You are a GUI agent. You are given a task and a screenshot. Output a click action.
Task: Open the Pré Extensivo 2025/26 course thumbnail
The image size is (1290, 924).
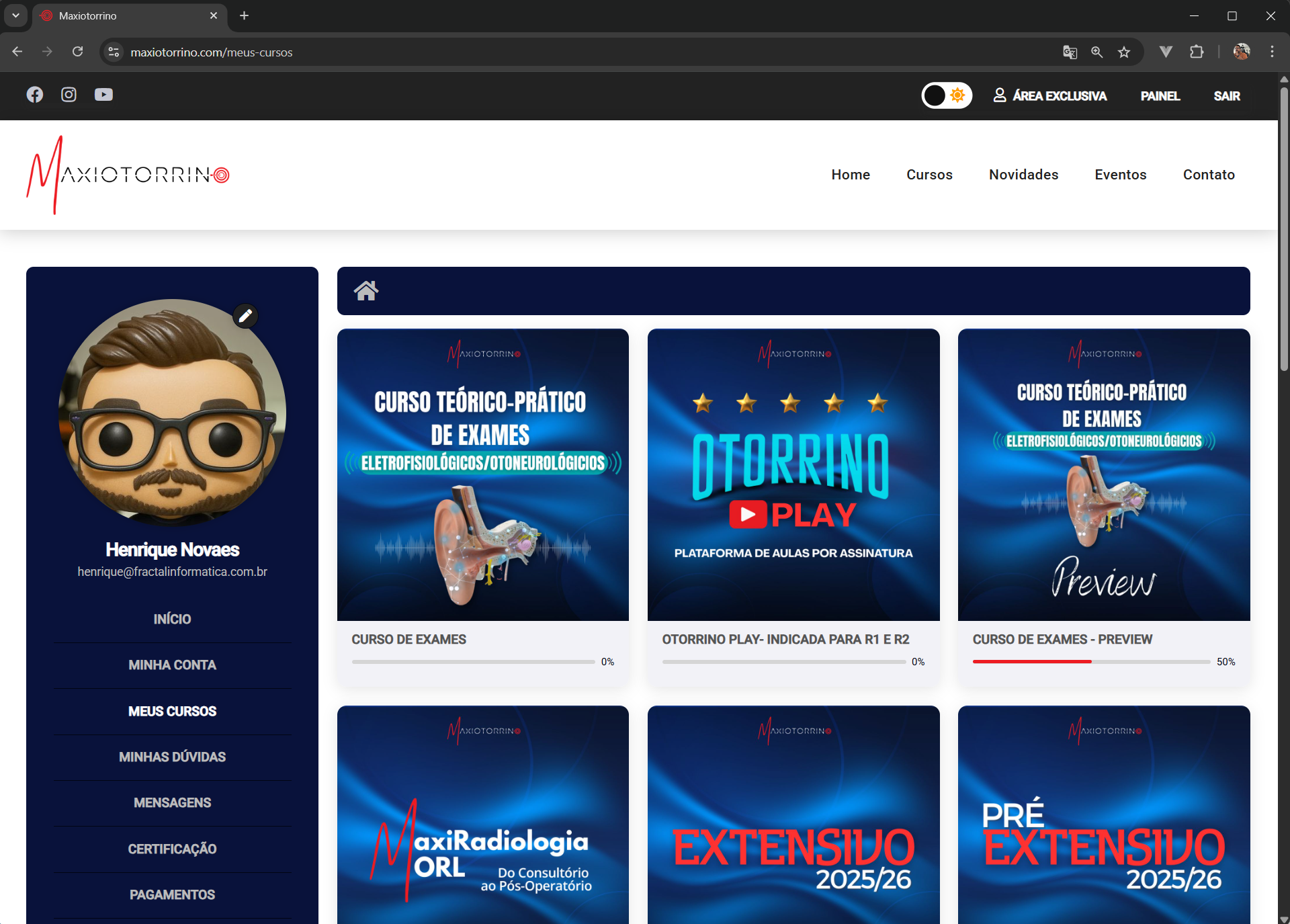coord(1104,814)
